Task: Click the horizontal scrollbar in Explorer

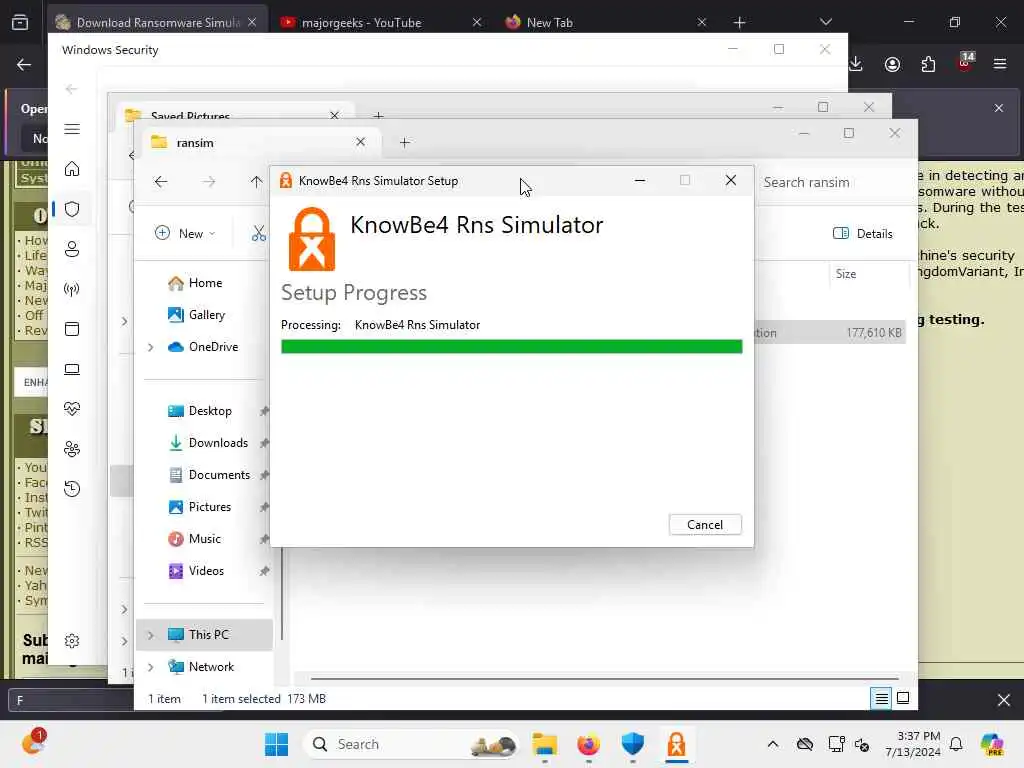Action: [605, 679]
